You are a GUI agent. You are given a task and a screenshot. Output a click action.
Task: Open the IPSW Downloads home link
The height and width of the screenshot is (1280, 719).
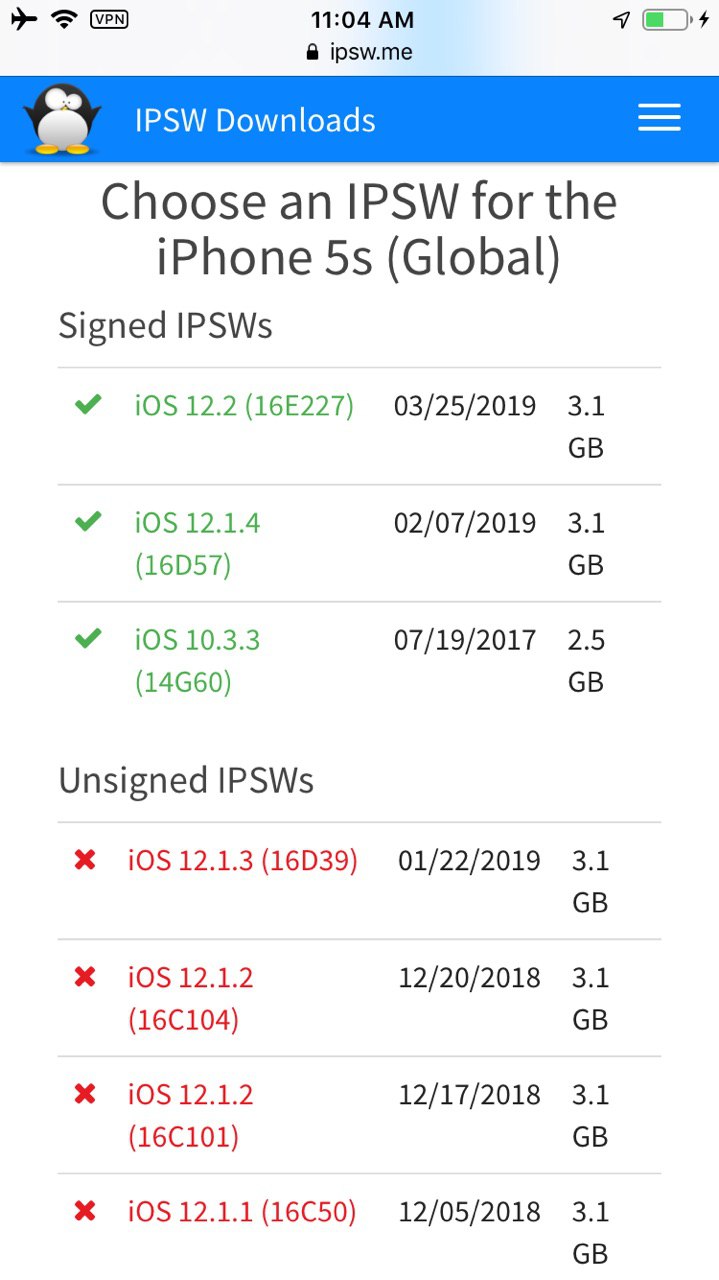click(255, 120)
